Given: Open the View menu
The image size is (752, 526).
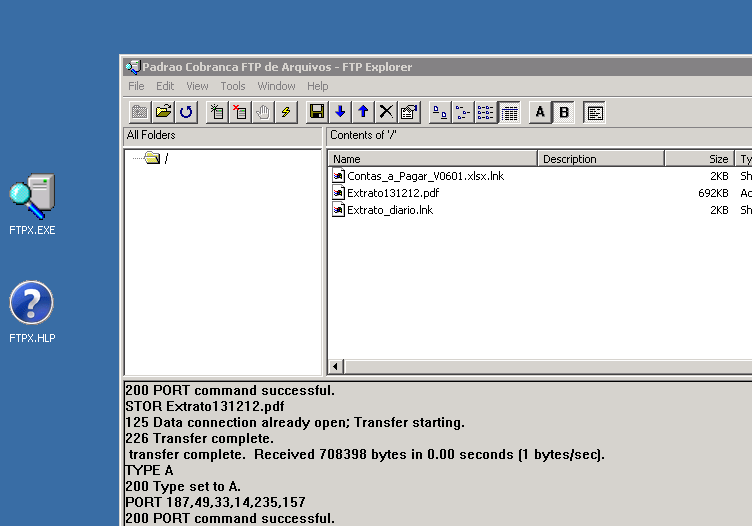Looking at the screenshot, I should [x=197, y=86].
